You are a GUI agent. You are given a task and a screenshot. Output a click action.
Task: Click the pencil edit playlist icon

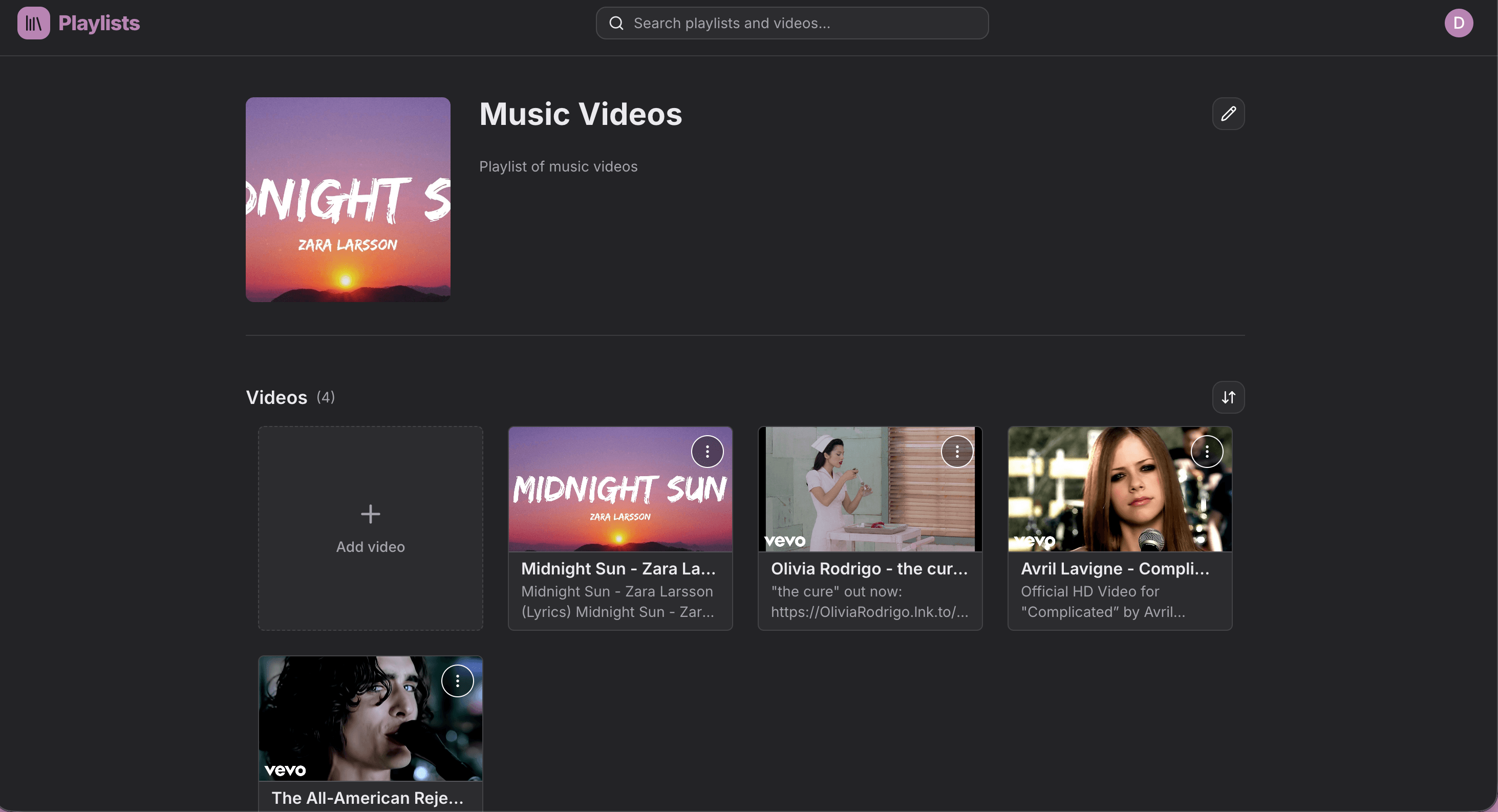coord(1228,114)
